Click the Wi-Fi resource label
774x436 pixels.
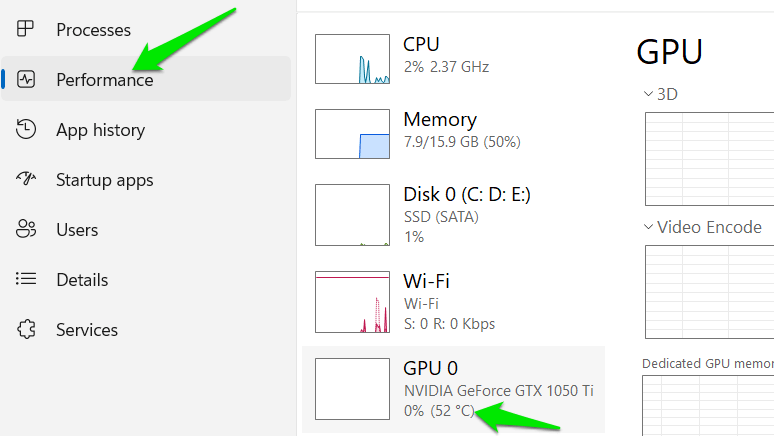(426, 281)
